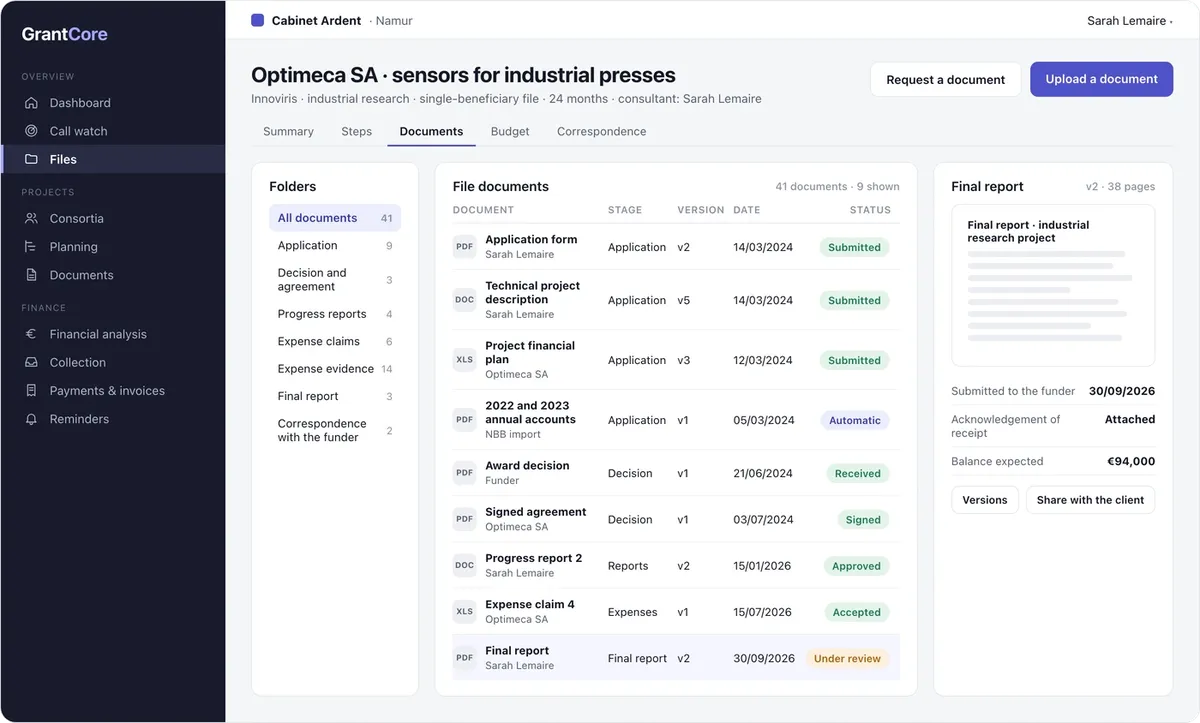Open Payments & invoices in the sidebar
Image resolution: width=1200 pixels, height=723 pixels.
[x=112, y=391]
